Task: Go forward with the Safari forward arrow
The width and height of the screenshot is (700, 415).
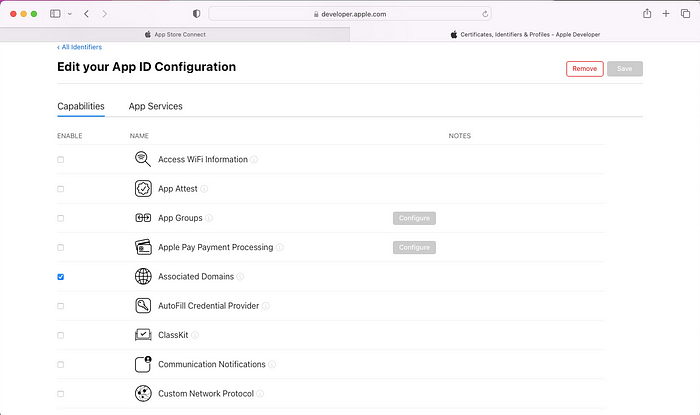Action: [104, 14]
